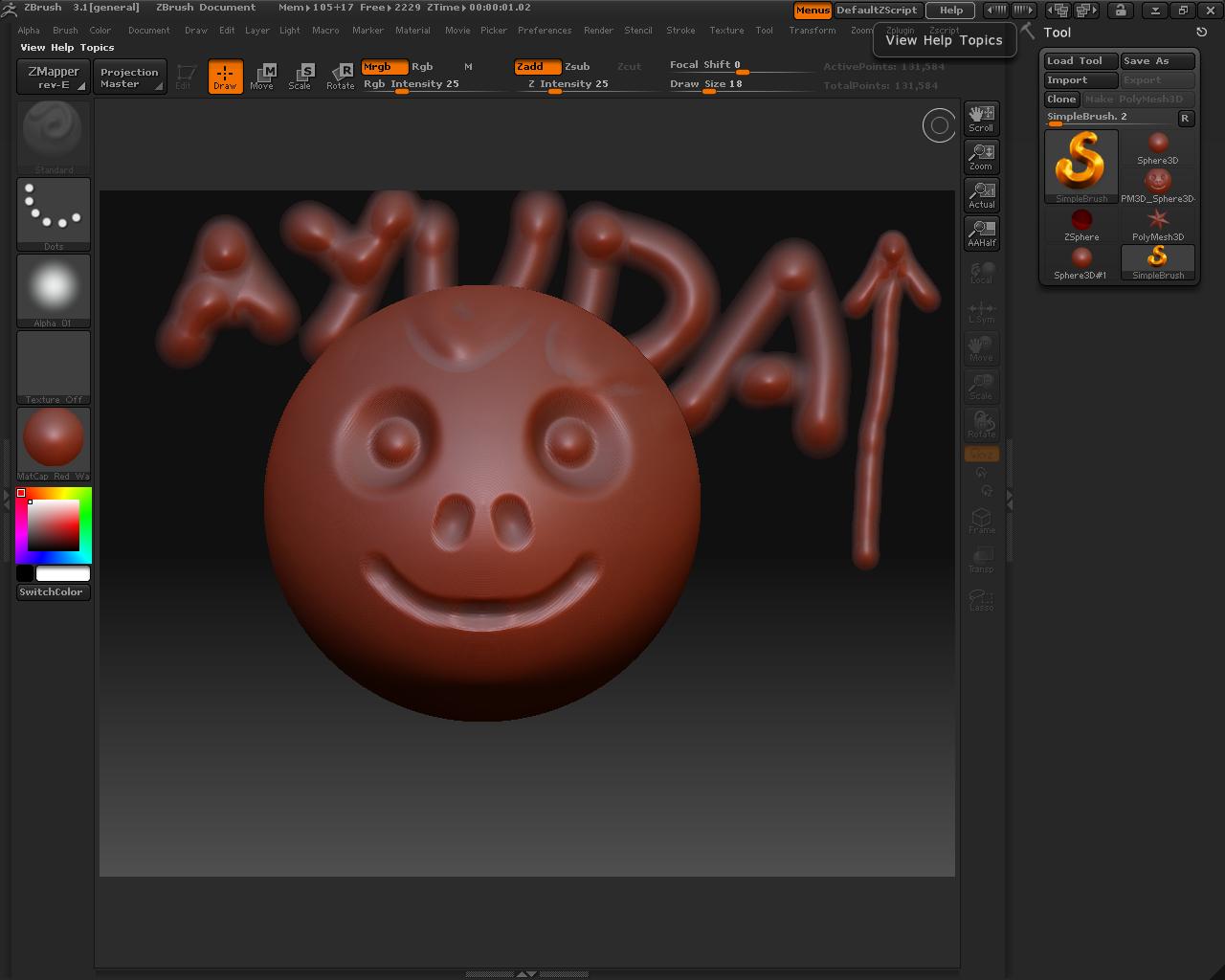Click the Help button in the title bar

(950, 11)
